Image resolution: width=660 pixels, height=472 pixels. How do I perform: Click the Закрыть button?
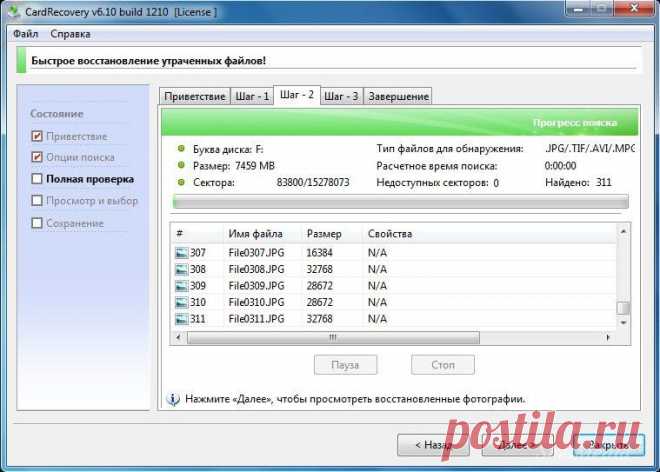pyautogui.click(x=609, y=445)
